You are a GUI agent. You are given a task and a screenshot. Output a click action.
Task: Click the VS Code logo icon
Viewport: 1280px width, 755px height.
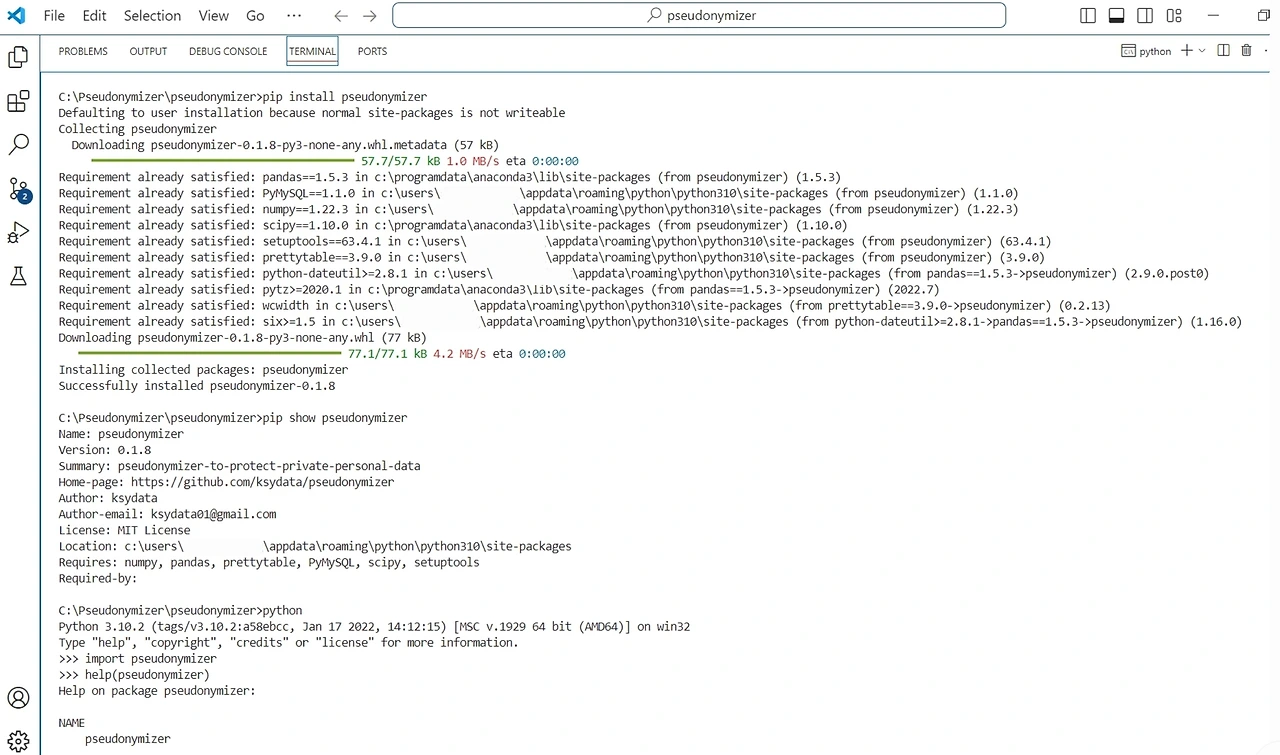point(15,15)
